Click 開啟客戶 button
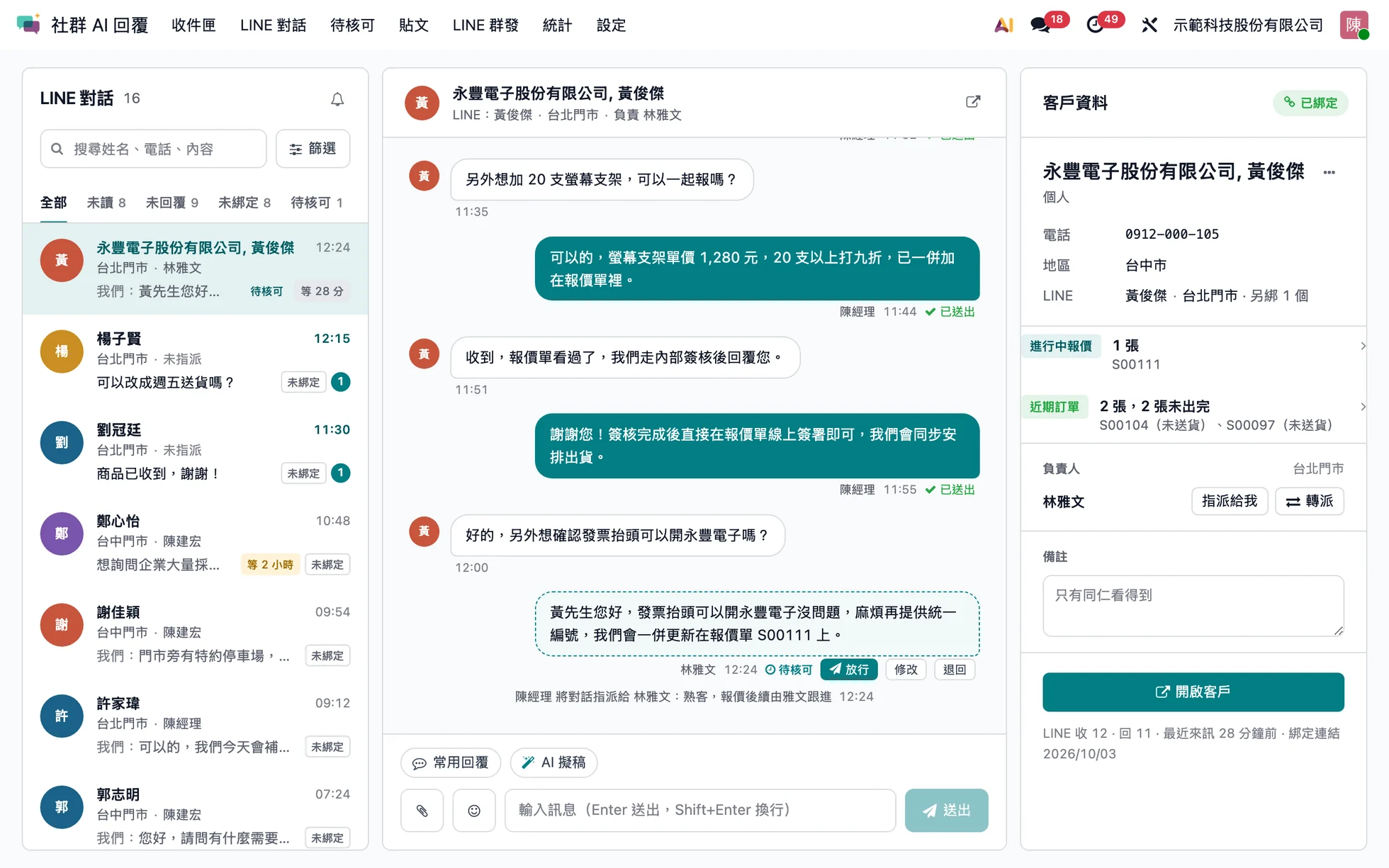Viewport: 1389px width, 868px height. click(1193, 692)
